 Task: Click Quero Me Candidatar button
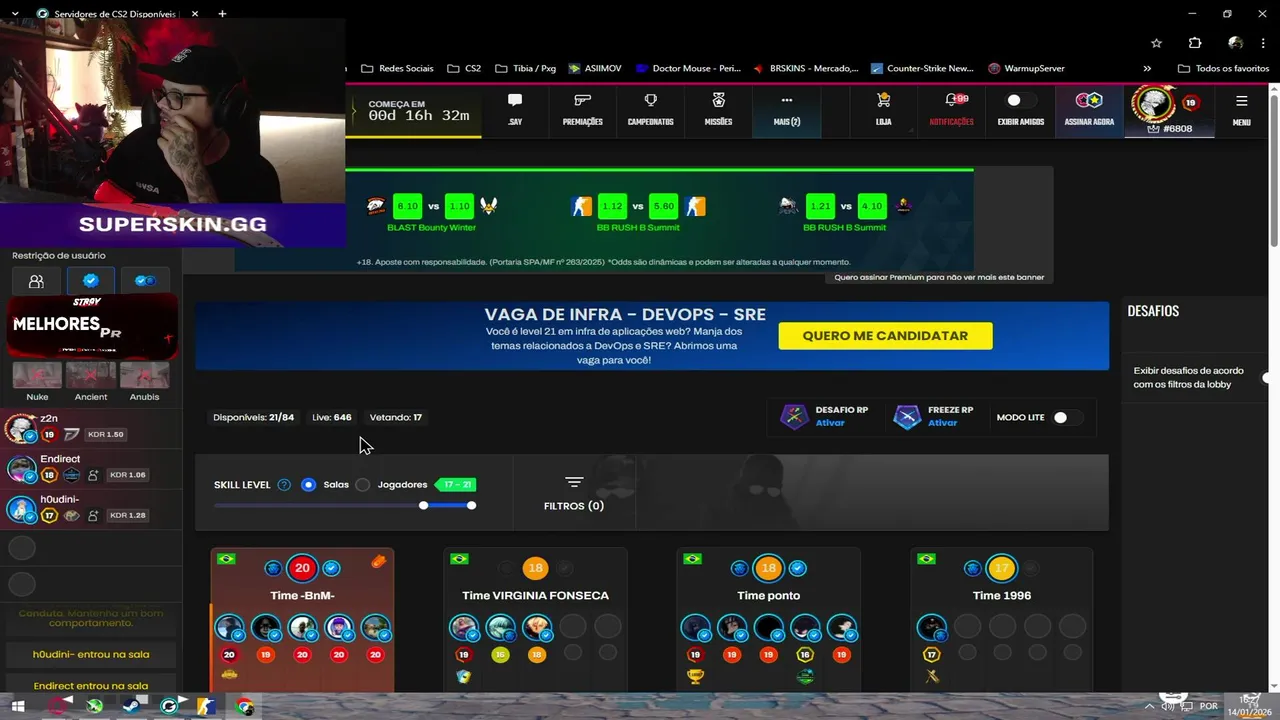[885, 336]
